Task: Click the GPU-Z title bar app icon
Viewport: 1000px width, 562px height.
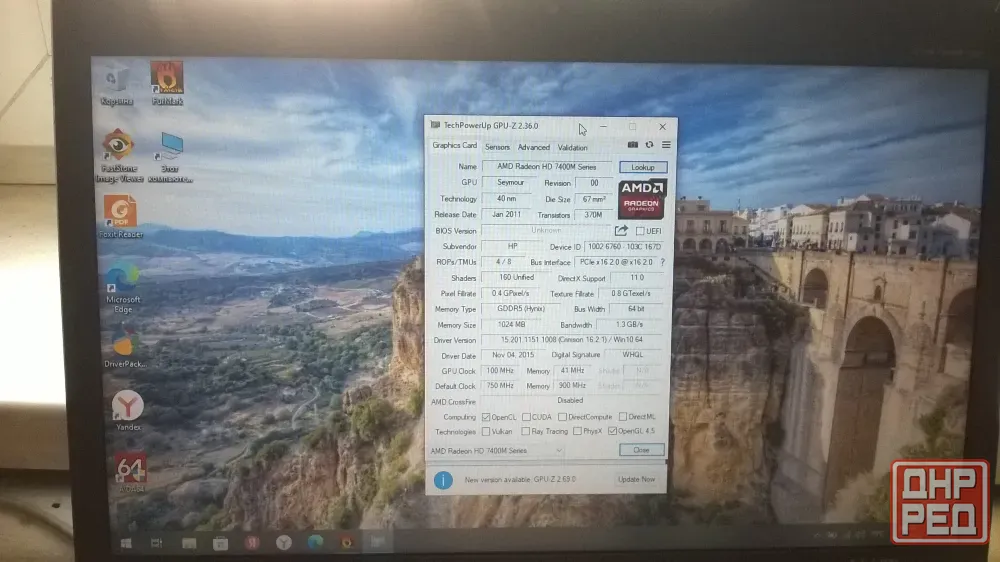Action: click(x=435, y=125)
